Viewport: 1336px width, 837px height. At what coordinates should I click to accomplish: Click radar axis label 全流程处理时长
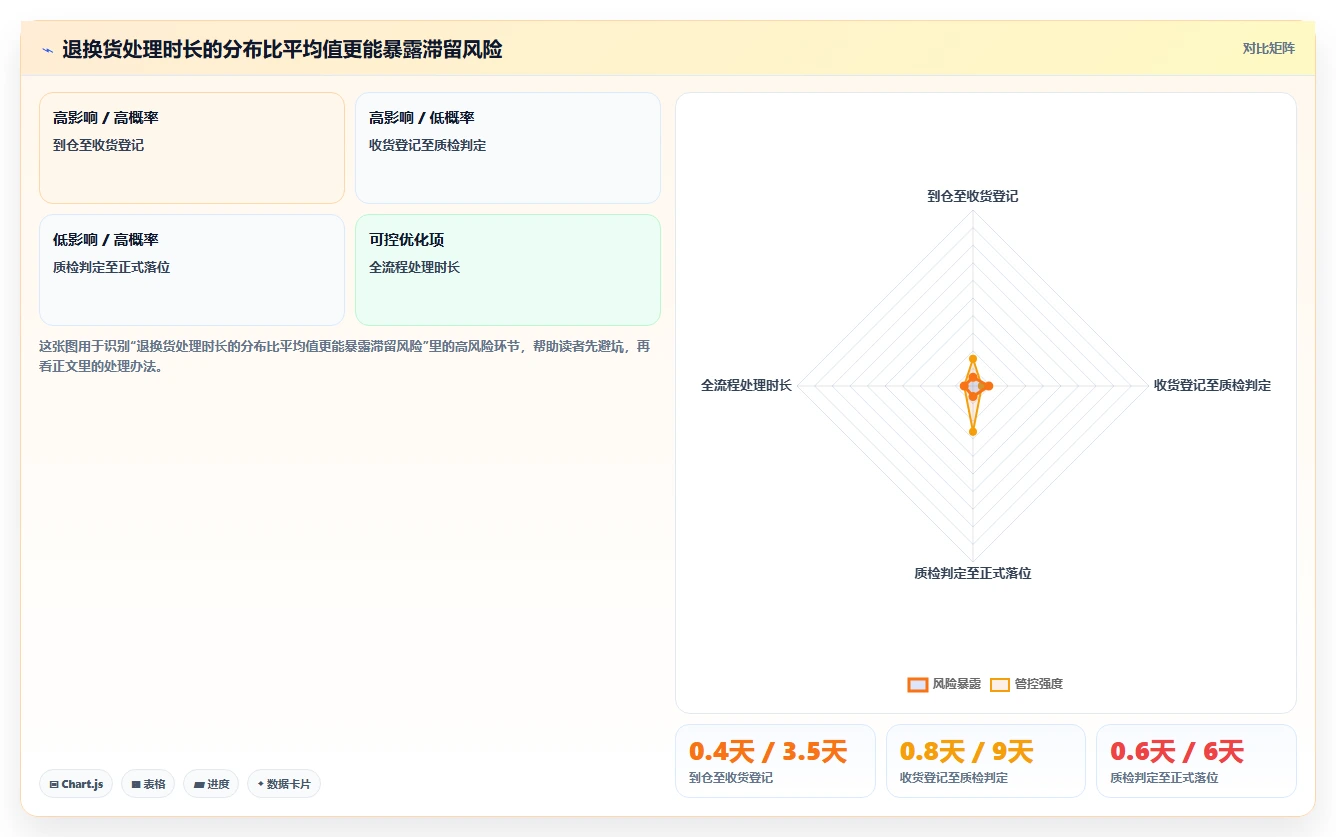(746, 385)
